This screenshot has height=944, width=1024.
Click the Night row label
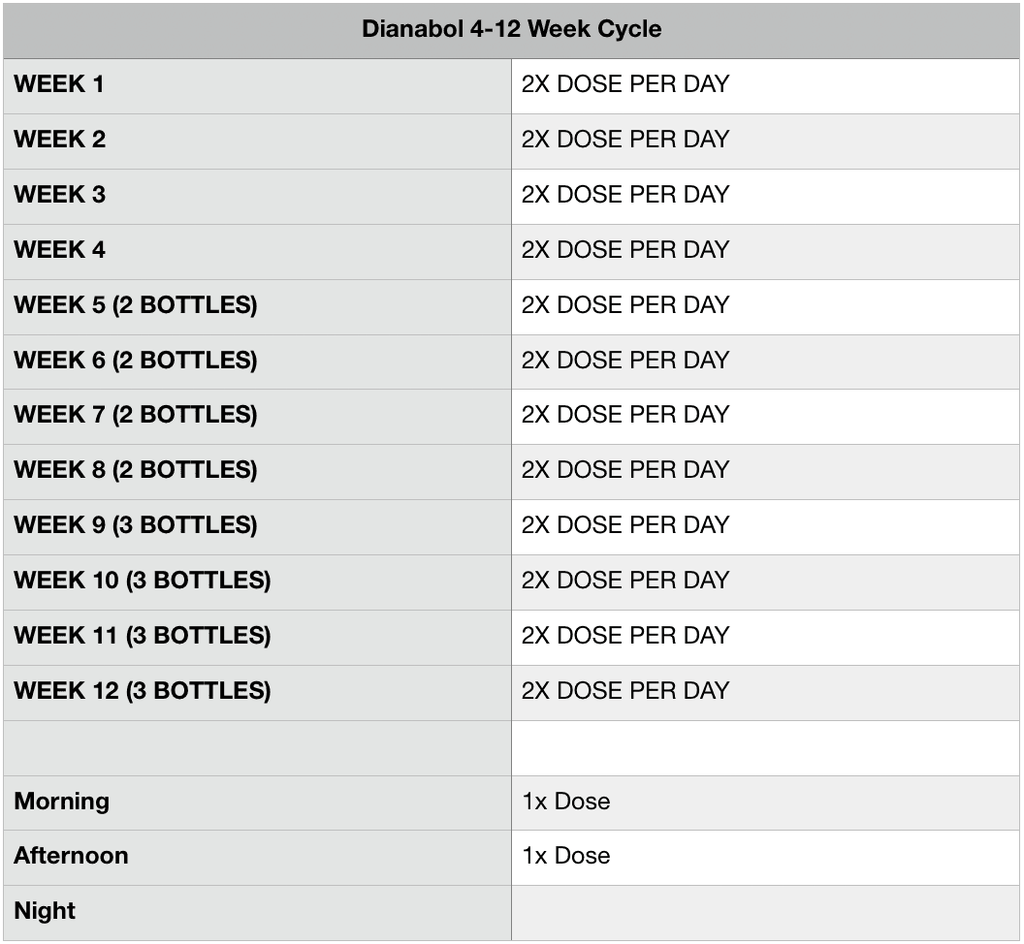point(45,911)
